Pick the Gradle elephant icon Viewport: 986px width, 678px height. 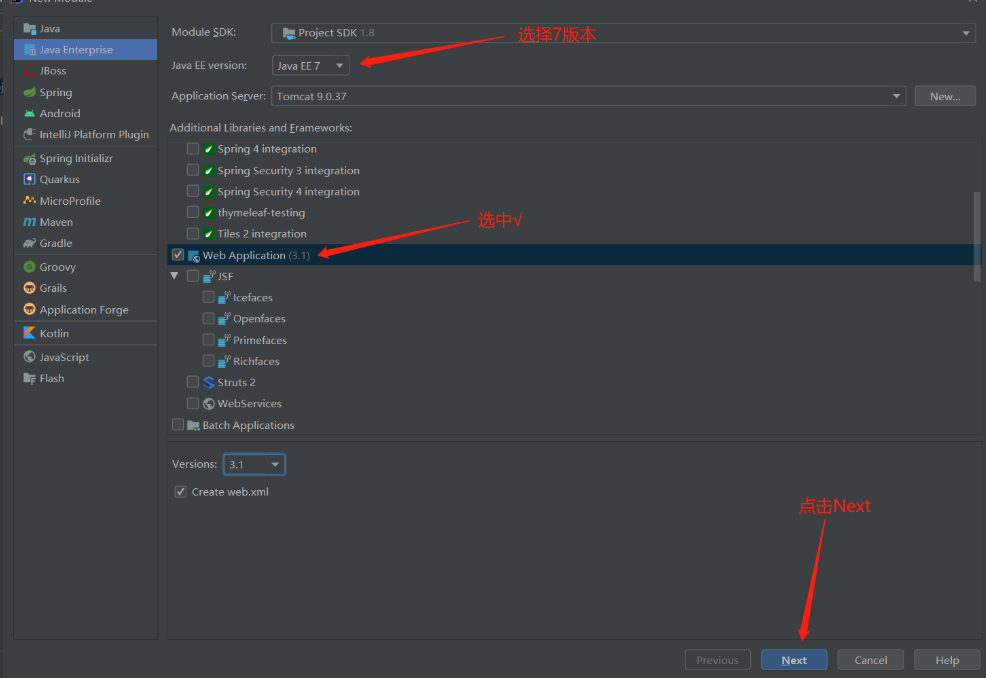click(30, 243)
